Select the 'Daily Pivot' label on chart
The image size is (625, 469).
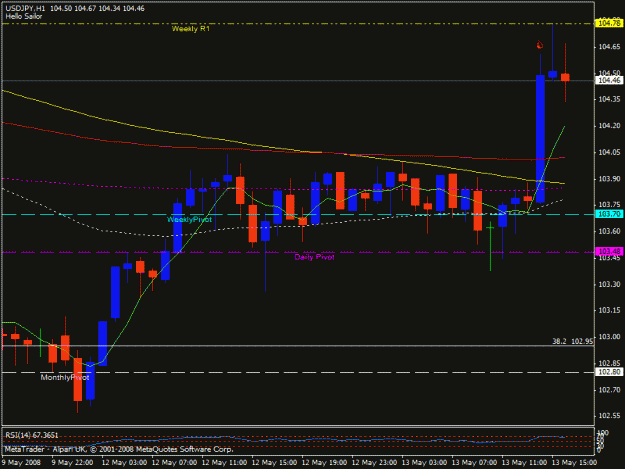[314, 257]
